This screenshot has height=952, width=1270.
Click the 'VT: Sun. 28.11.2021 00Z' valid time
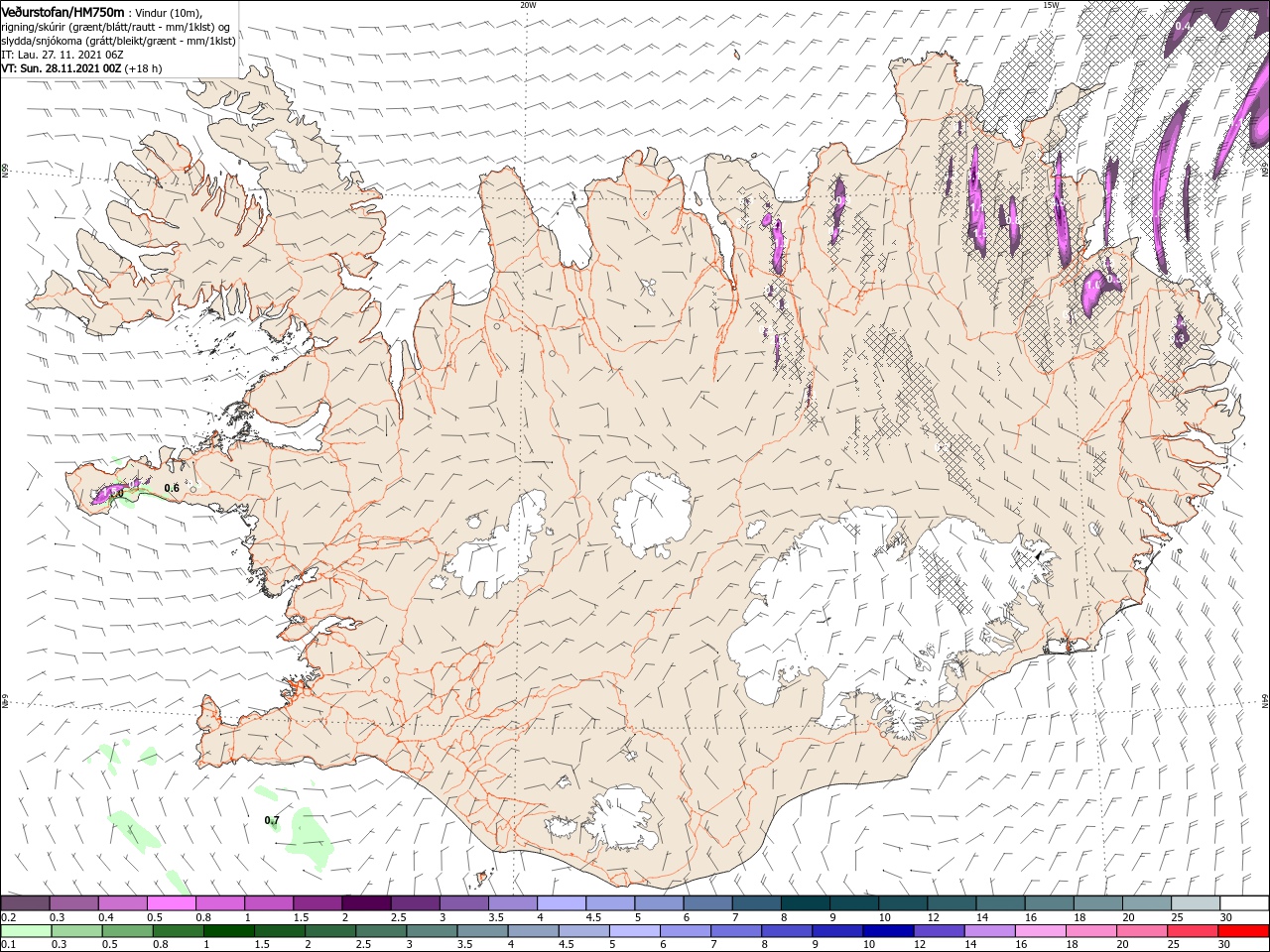[x=62, y=68]
